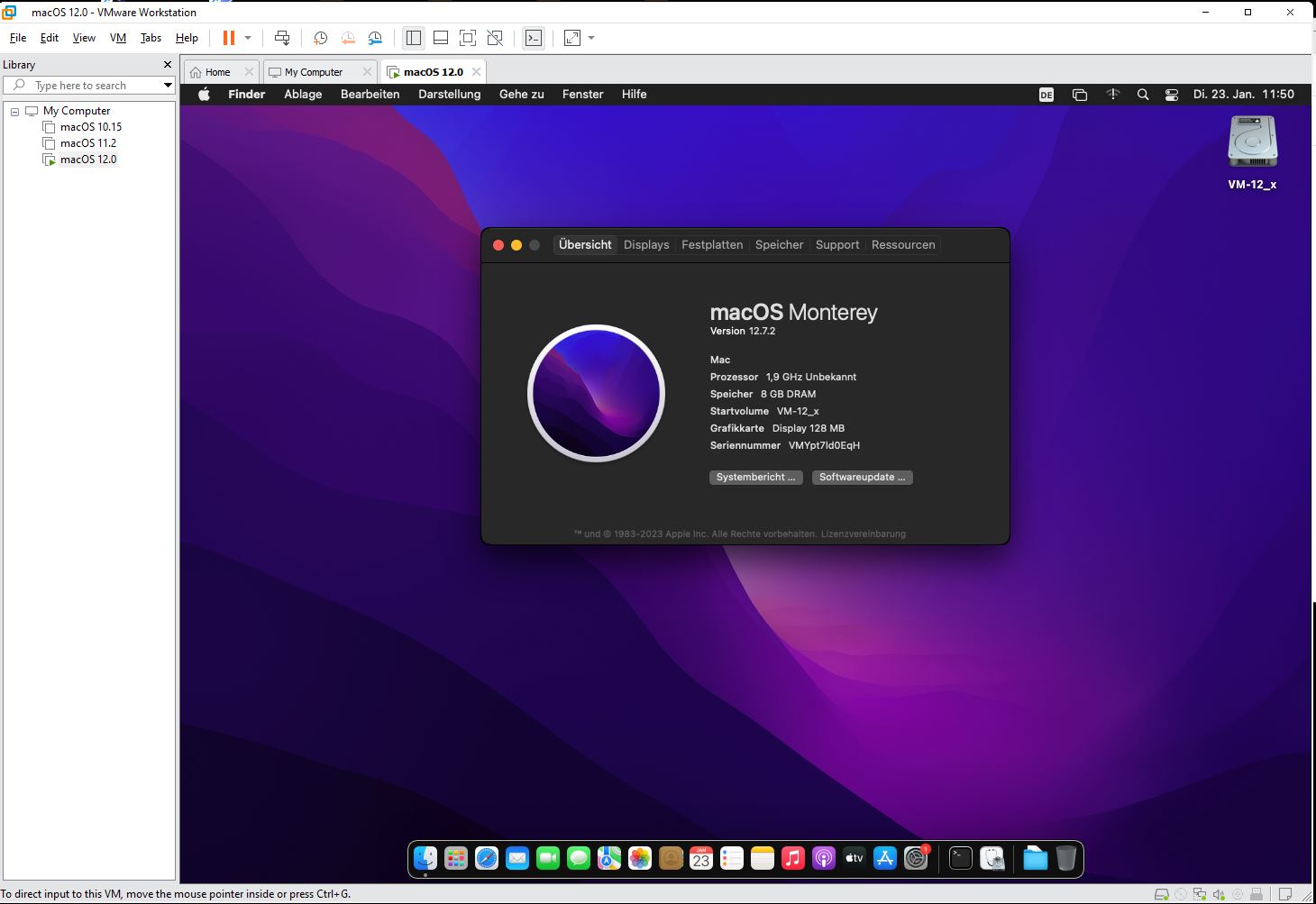The image size is (1316, 904).
Task: Open the VMware File menu
Action: coord(18,38)
